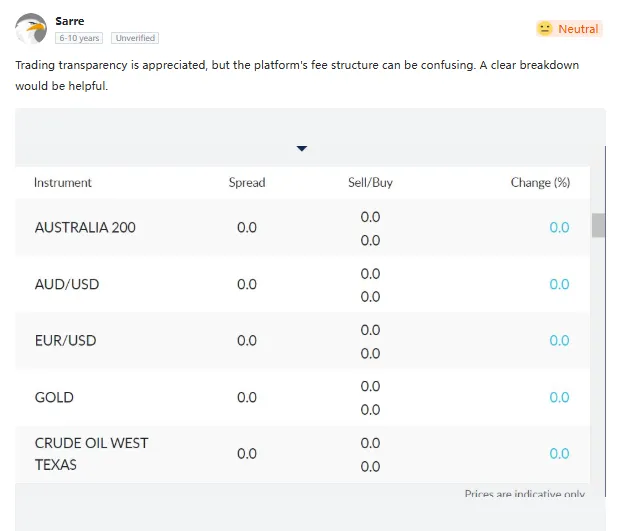Expand the dark dropdown arrow above table
623x531 pixels.
(302, 148)
